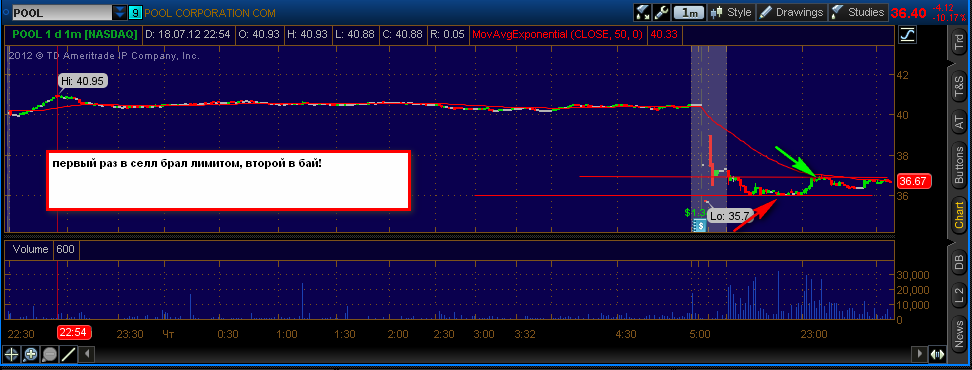Toggle the 1m timeframe button
Viewport: 972px width, 370px height.
689,12
